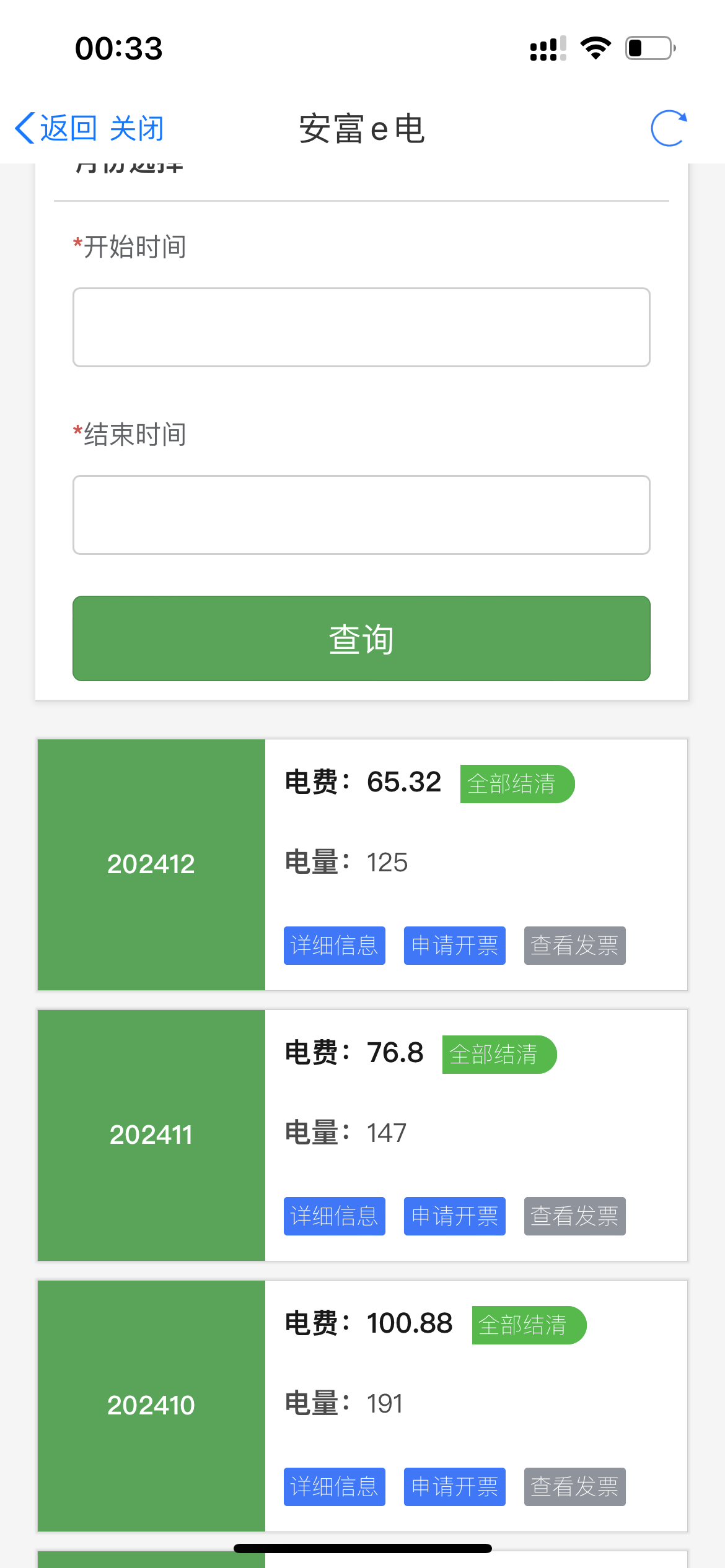
Task: Tap 查看发票 for the 202410 bill
Action: [574, 1487]
